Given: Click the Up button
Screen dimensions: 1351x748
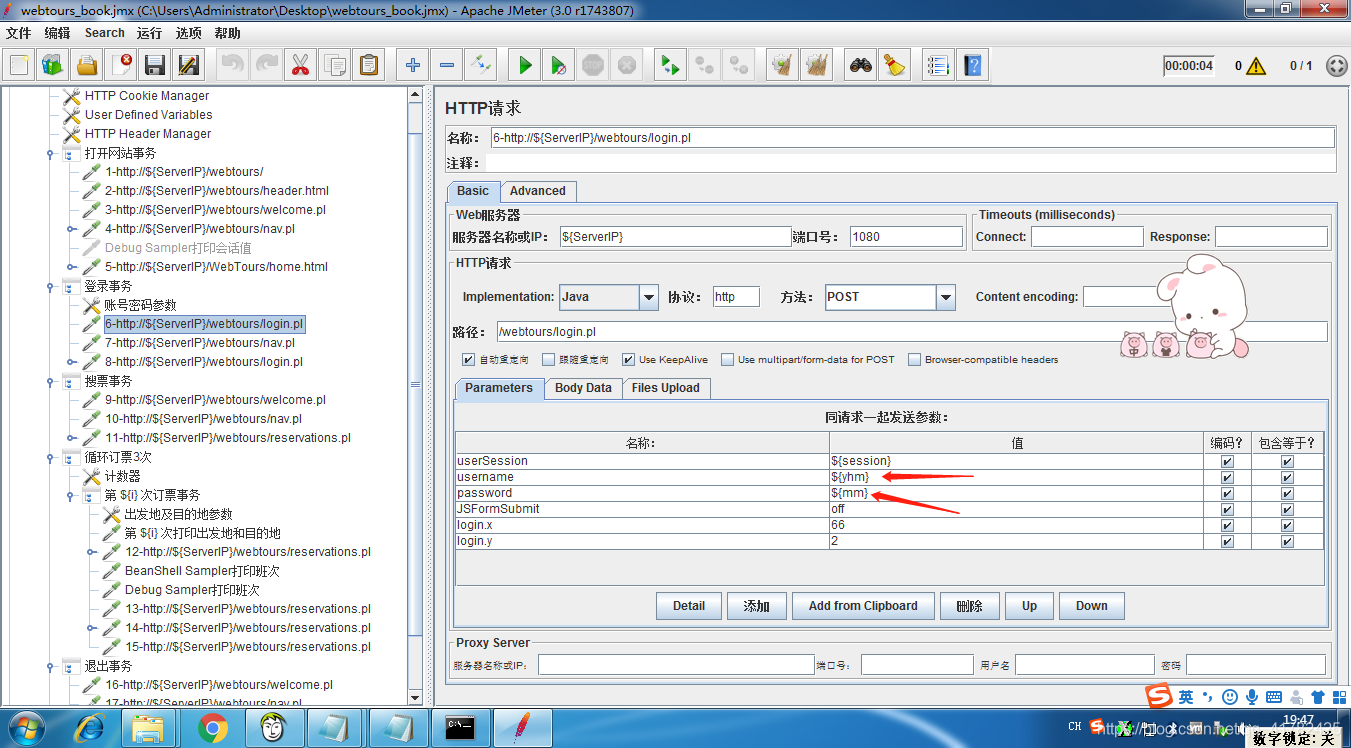Looking at the screenshot, I should point(1029,606).
